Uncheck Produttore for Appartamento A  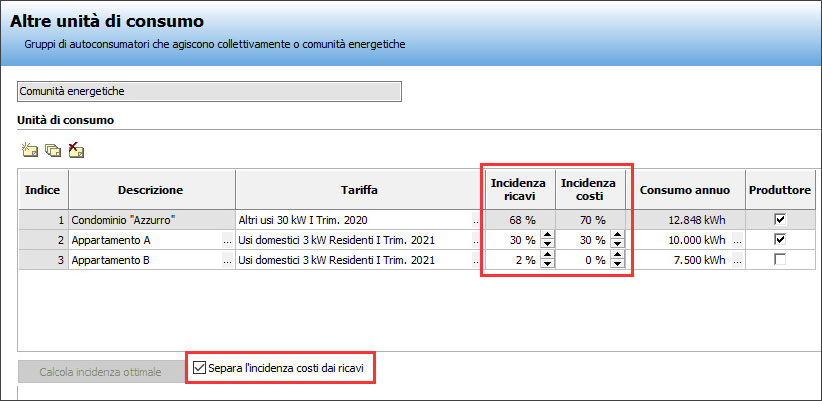[780, 240]
